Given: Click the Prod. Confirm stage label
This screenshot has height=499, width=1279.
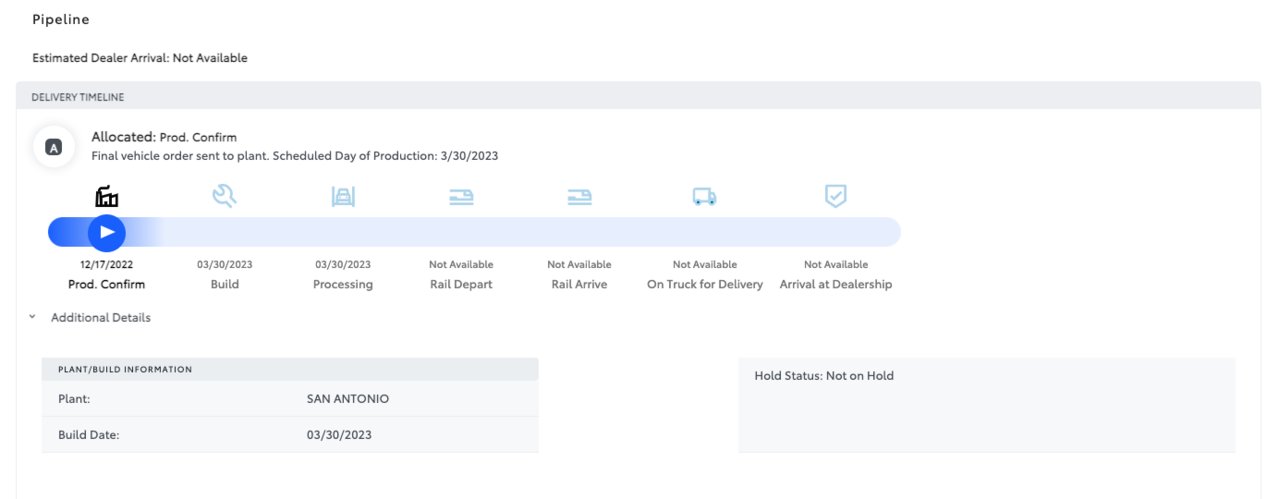Looking at the screenshot, I should click(106, 284).
